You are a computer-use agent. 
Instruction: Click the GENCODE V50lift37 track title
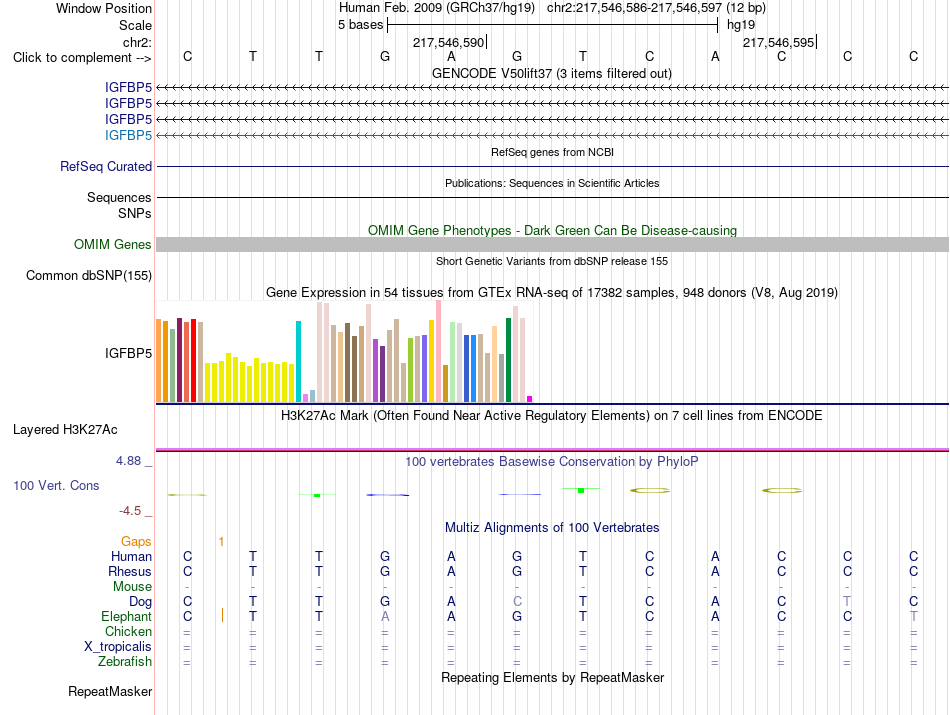coord(551,73)
